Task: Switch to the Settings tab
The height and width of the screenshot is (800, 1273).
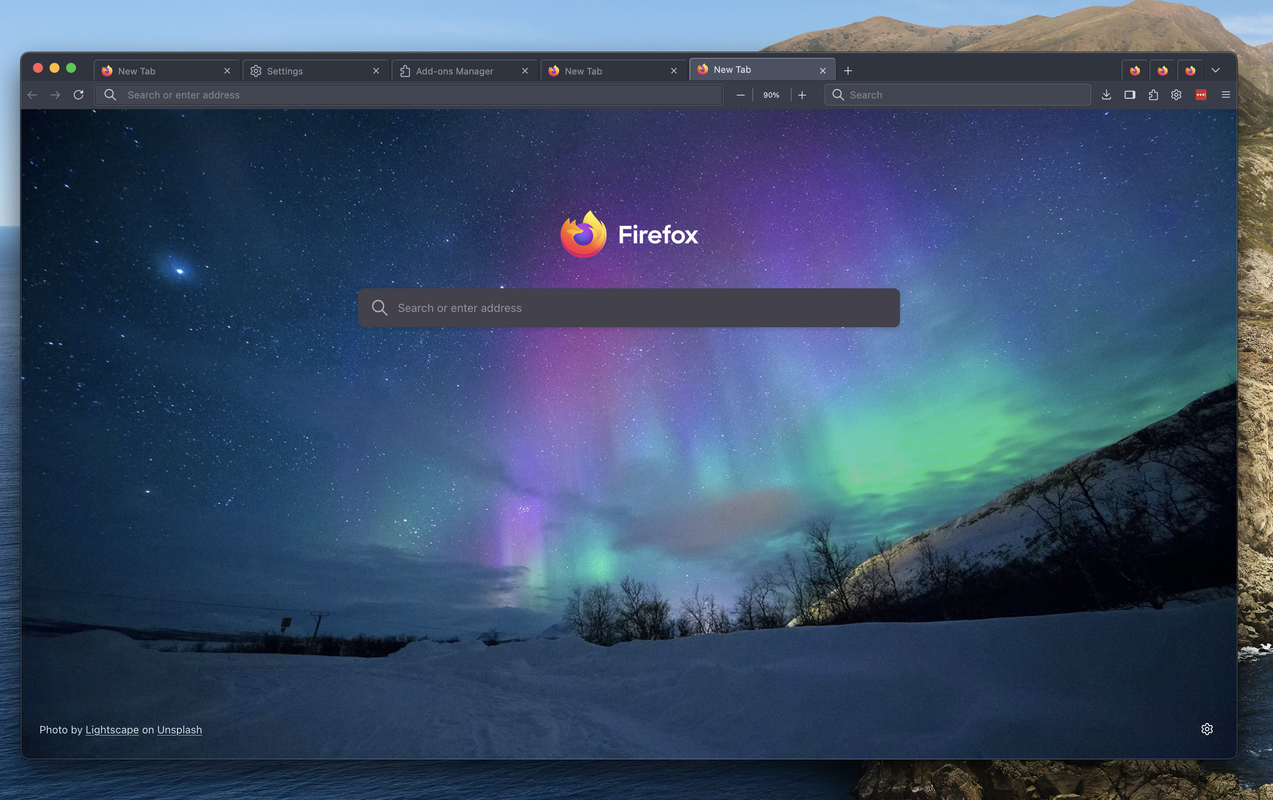Action: point(313,71)
